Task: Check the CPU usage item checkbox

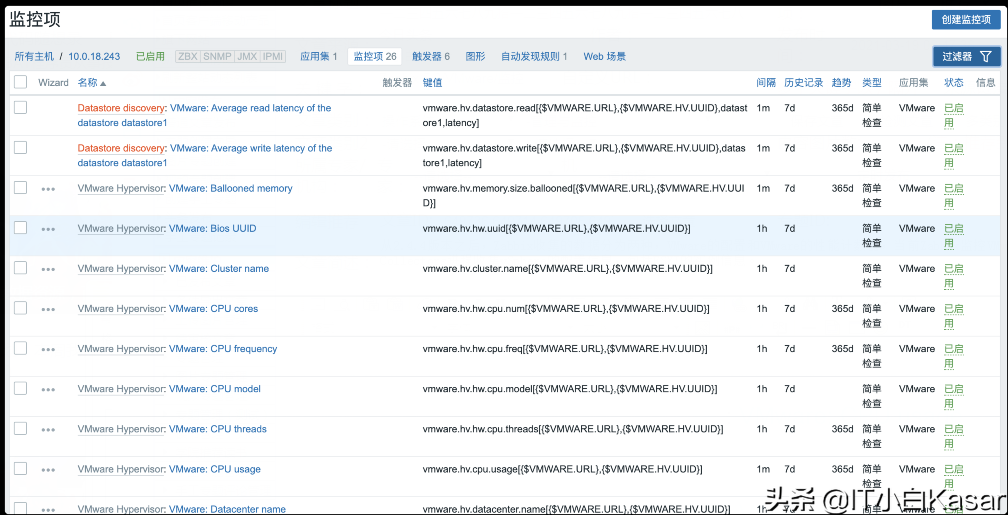Action: point(21,468)
